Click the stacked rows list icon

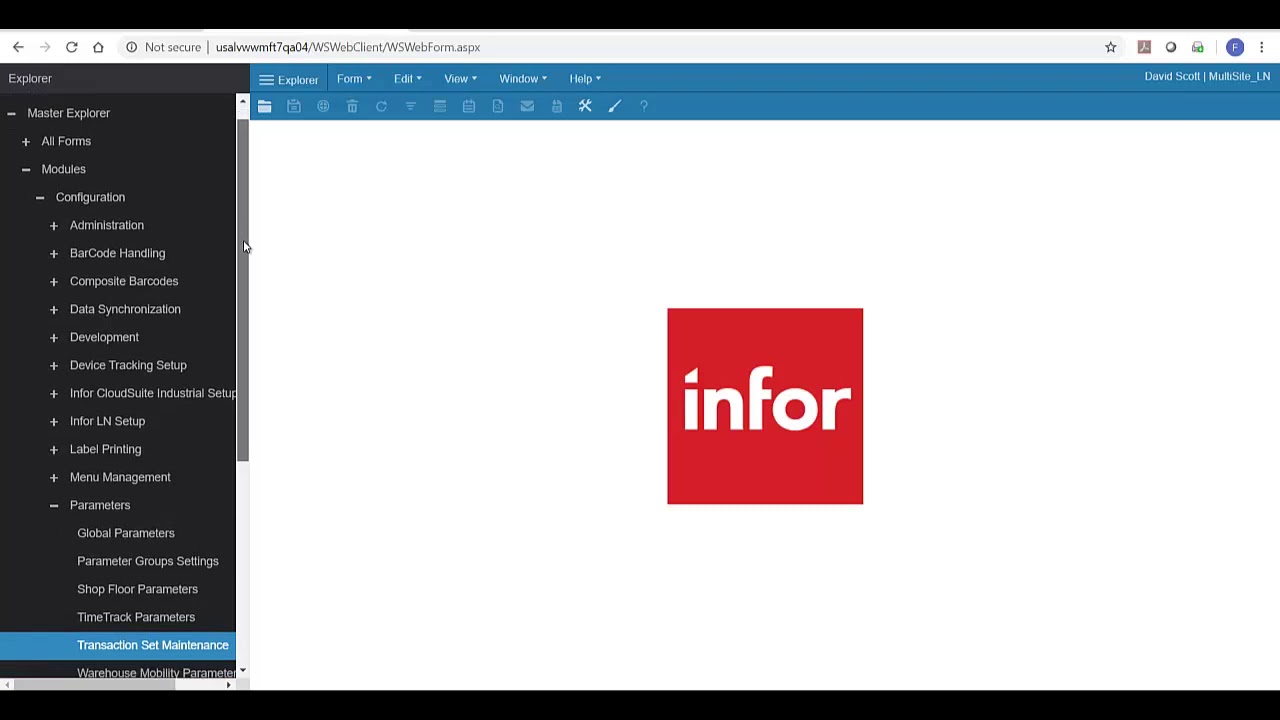[x=439, y=106]
